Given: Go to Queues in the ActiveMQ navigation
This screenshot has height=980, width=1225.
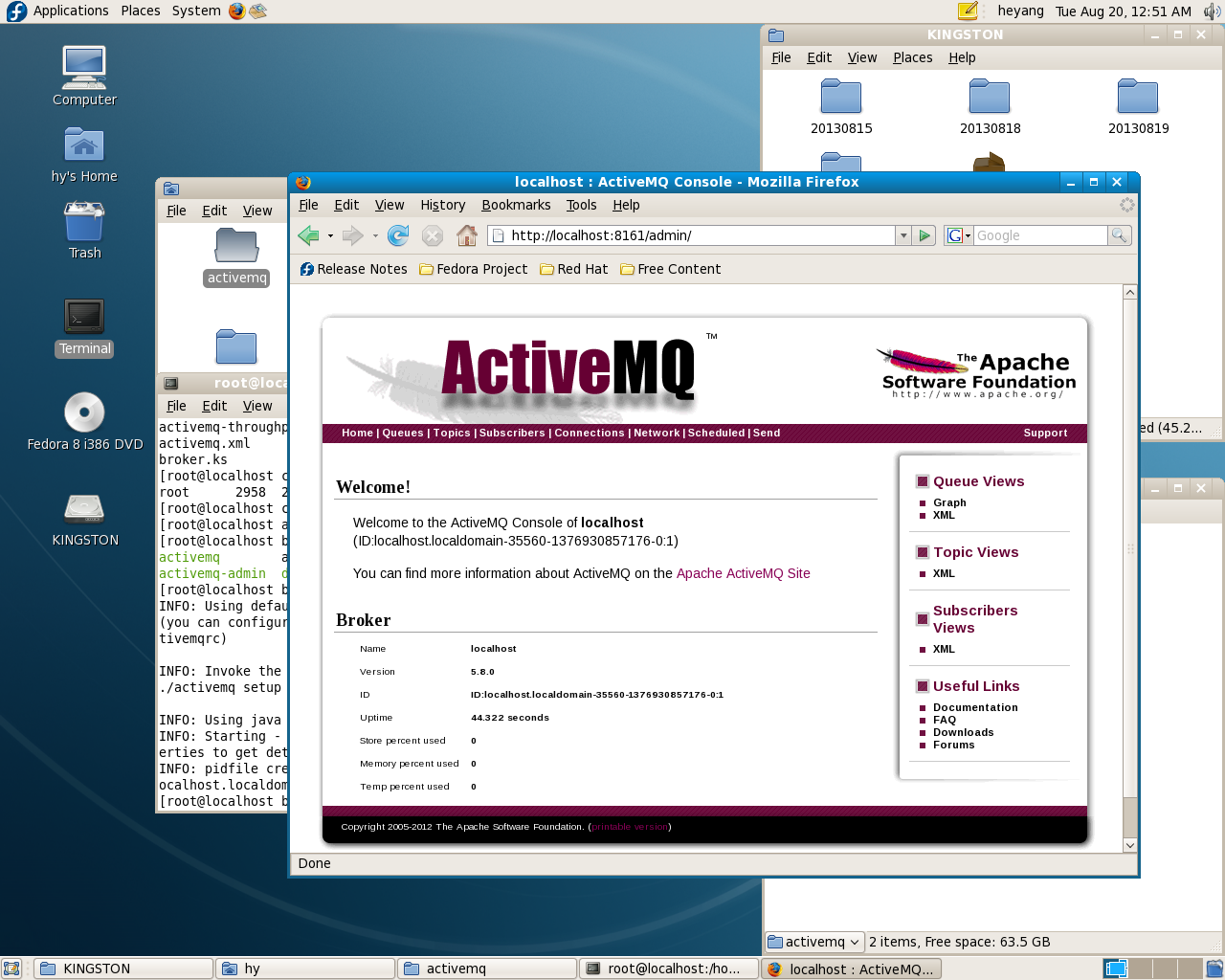Looking at the screenshot, I should pyautogui.click(x=403, y=433).
